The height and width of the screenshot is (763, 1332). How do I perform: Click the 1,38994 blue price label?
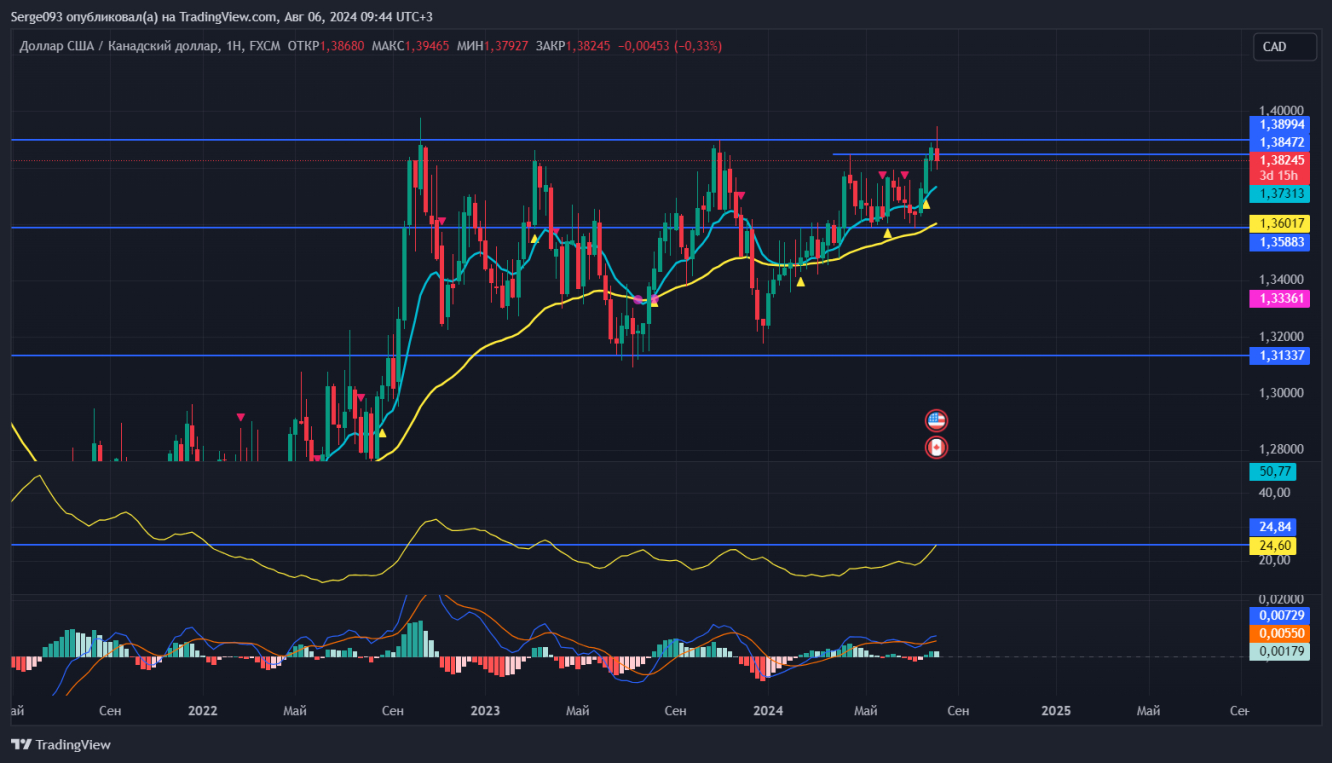point(1279,124)
